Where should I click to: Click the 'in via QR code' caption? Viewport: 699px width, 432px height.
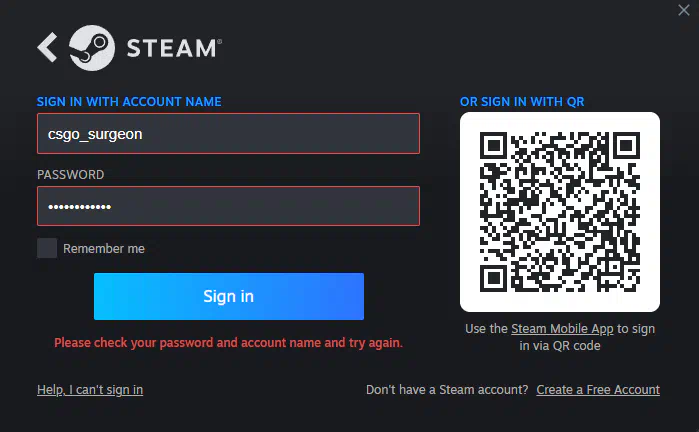coord(560,346)
